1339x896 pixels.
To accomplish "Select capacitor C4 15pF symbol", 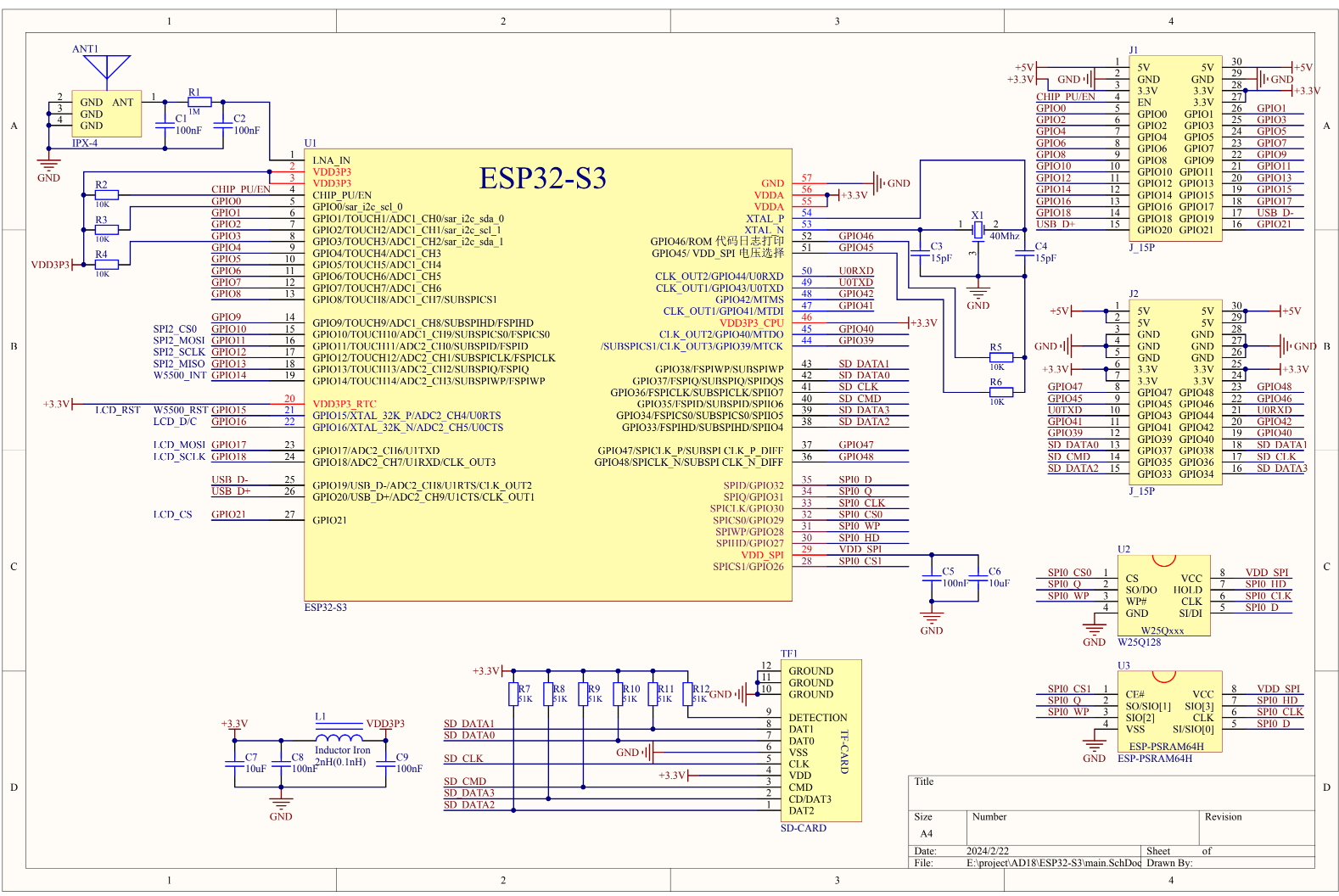I will pos(1024,252).
